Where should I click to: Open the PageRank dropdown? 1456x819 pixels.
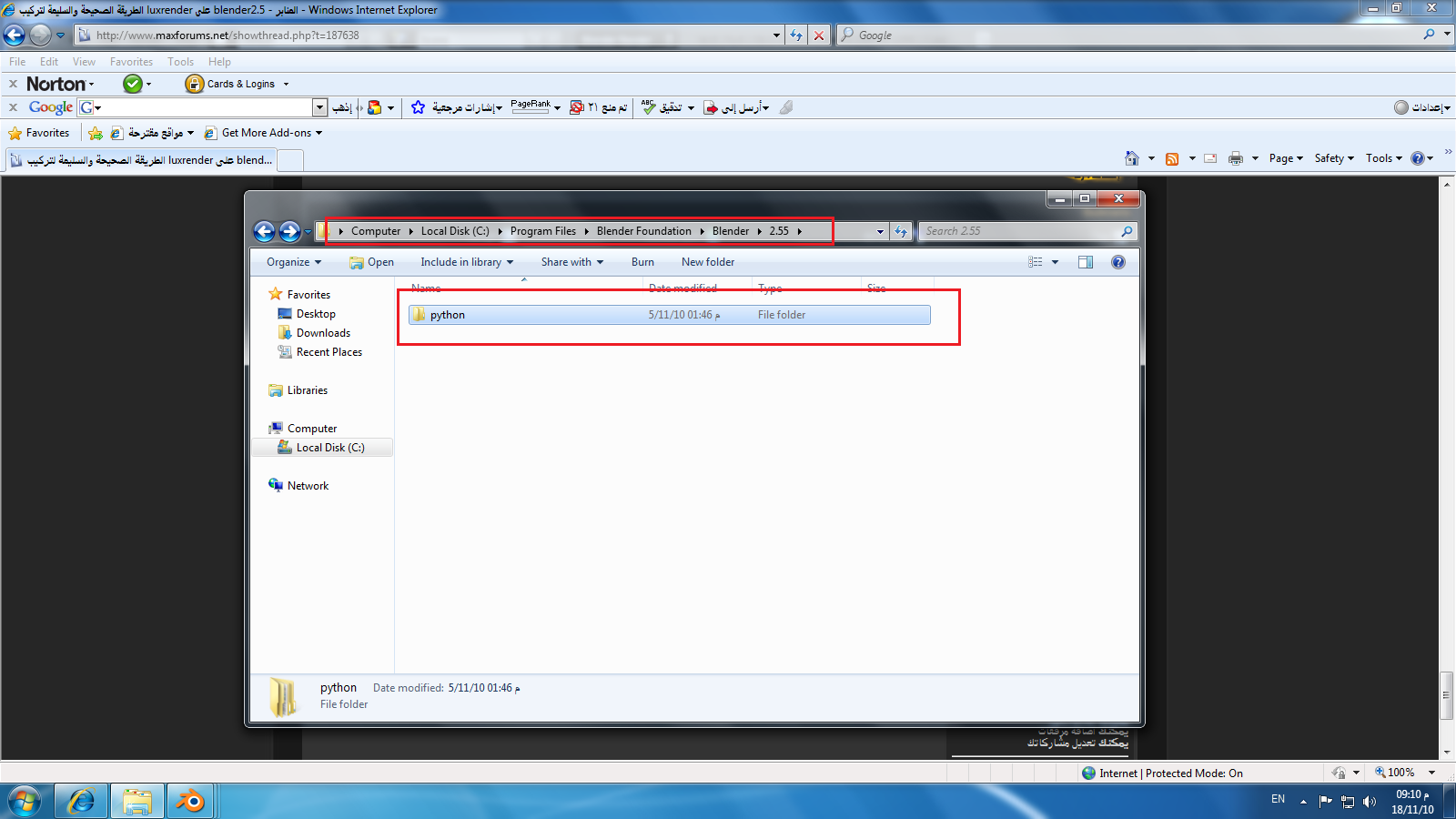(557, 107)
